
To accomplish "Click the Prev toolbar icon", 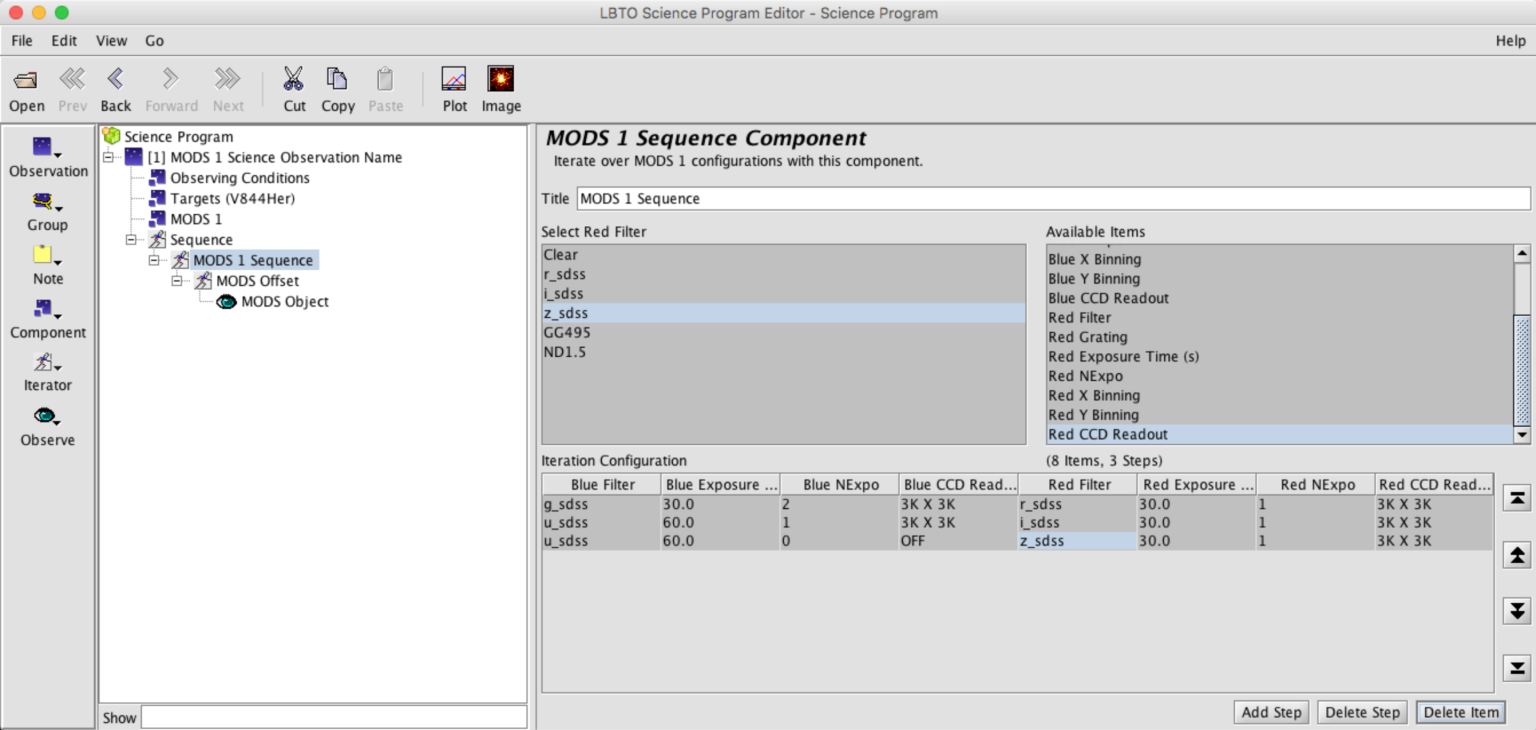I will (72, 79).
